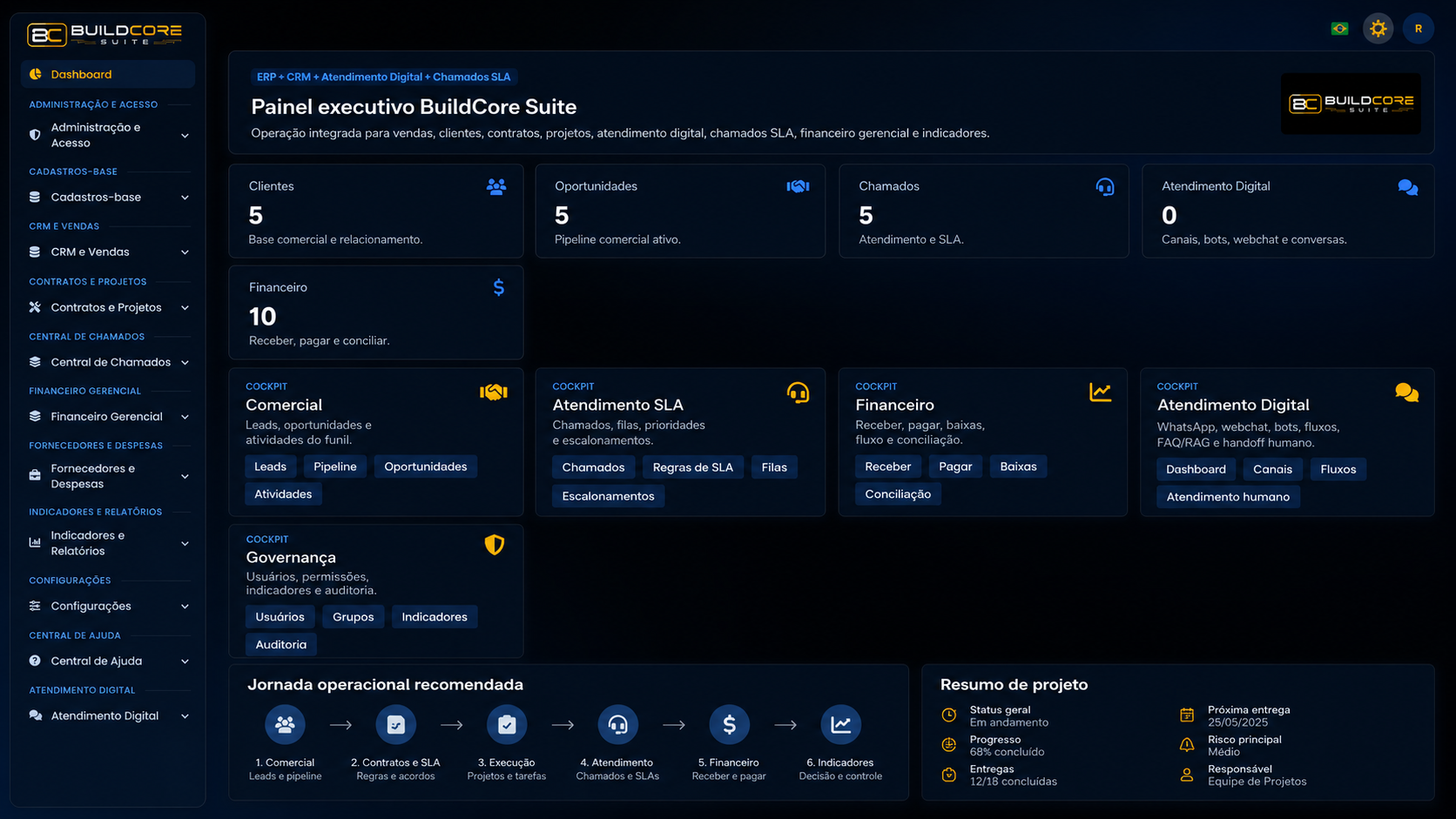The image size is (1456, 819).
Task: Click the Grupos chip
Action: click(353, 617)
